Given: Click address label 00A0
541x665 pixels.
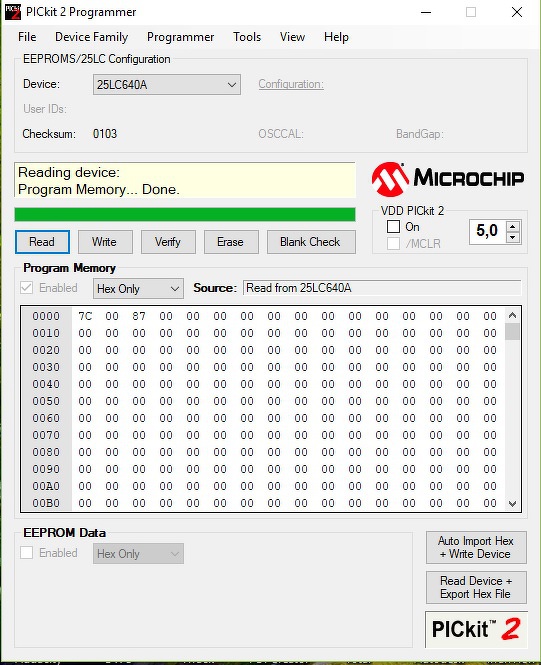Looking at the screenshot, I should [46, 486].
